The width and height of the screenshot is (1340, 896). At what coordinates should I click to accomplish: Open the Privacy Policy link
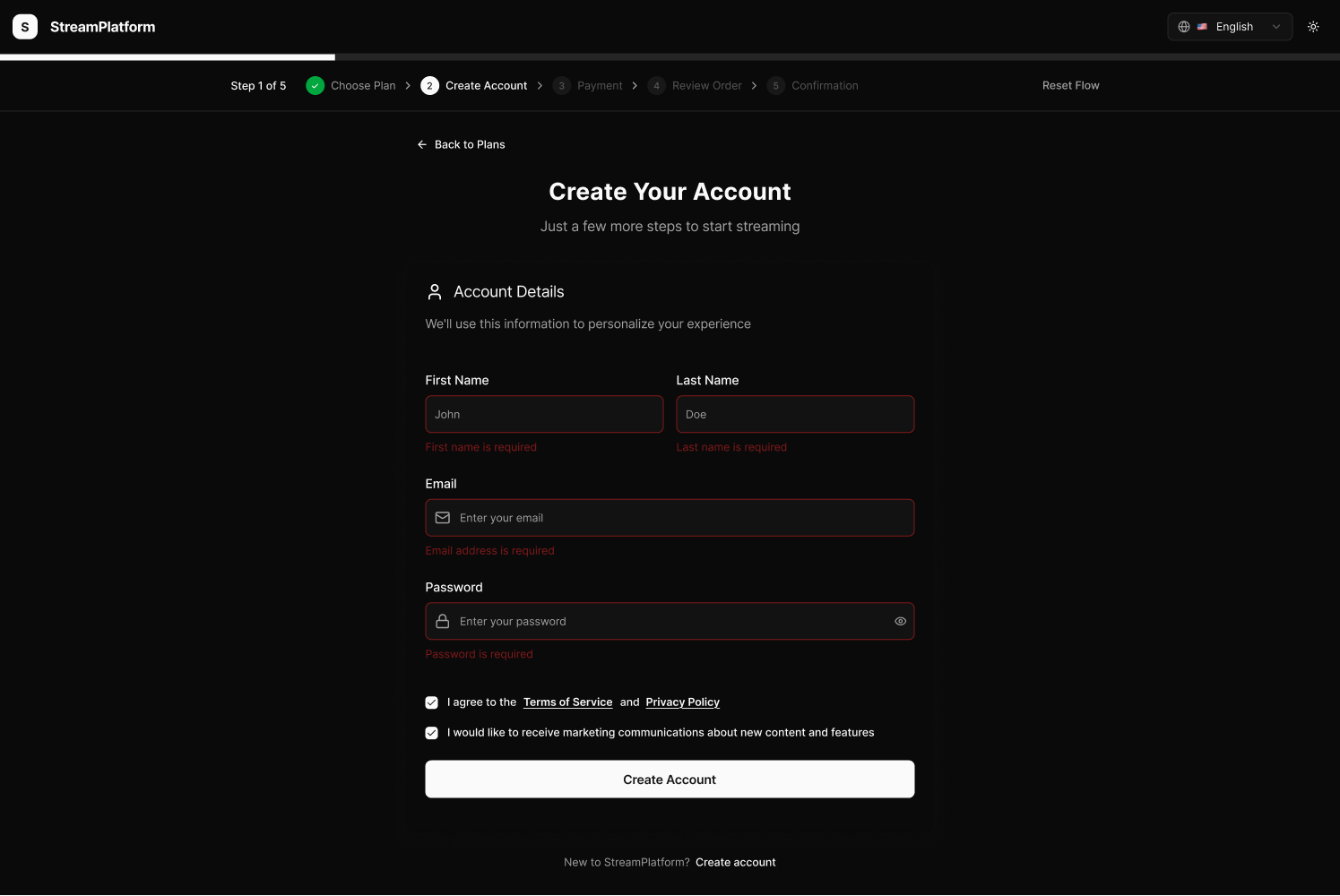tap(682, 702)
